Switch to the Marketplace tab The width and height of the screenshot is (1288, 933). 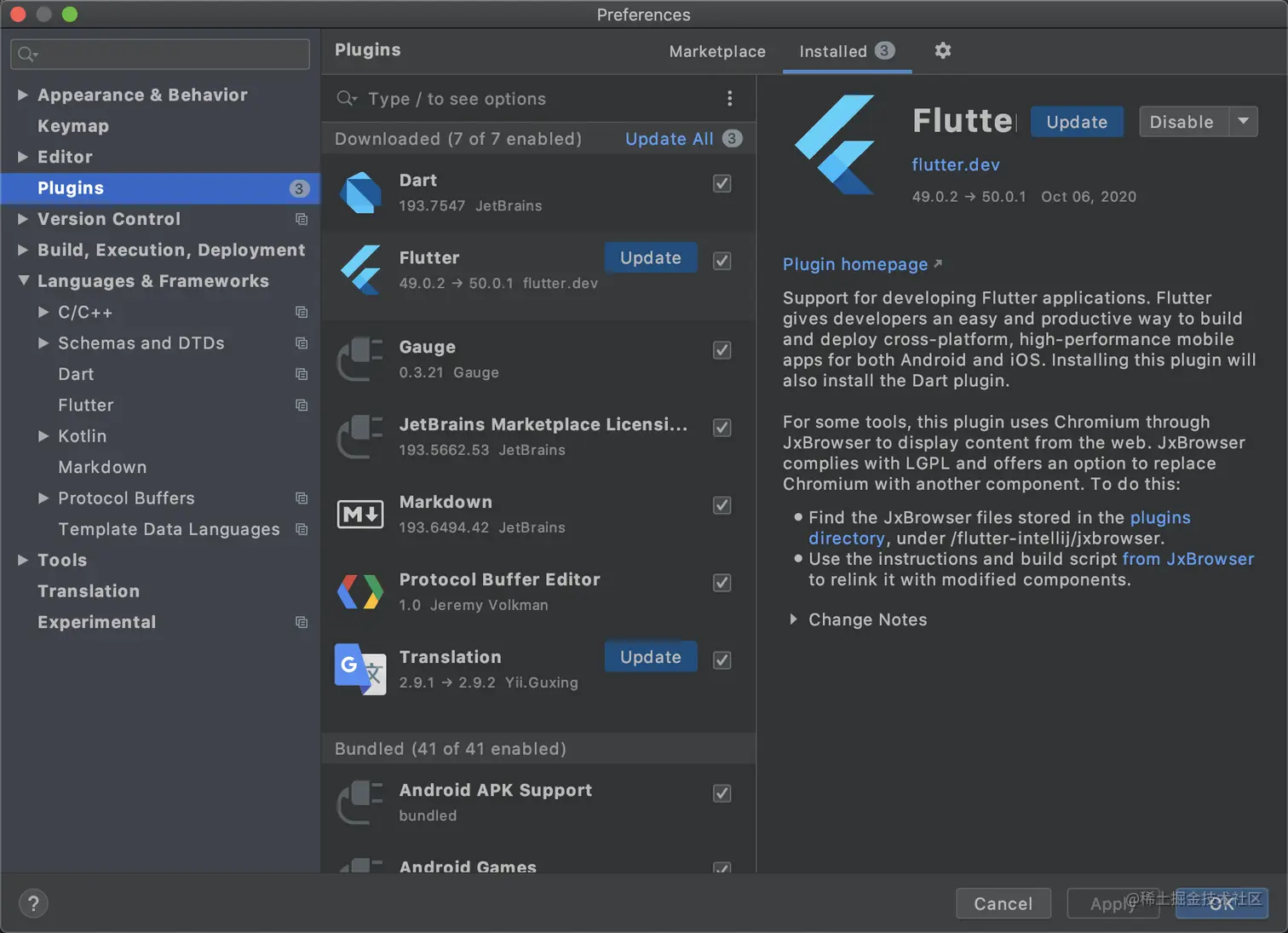coord(717,51)
